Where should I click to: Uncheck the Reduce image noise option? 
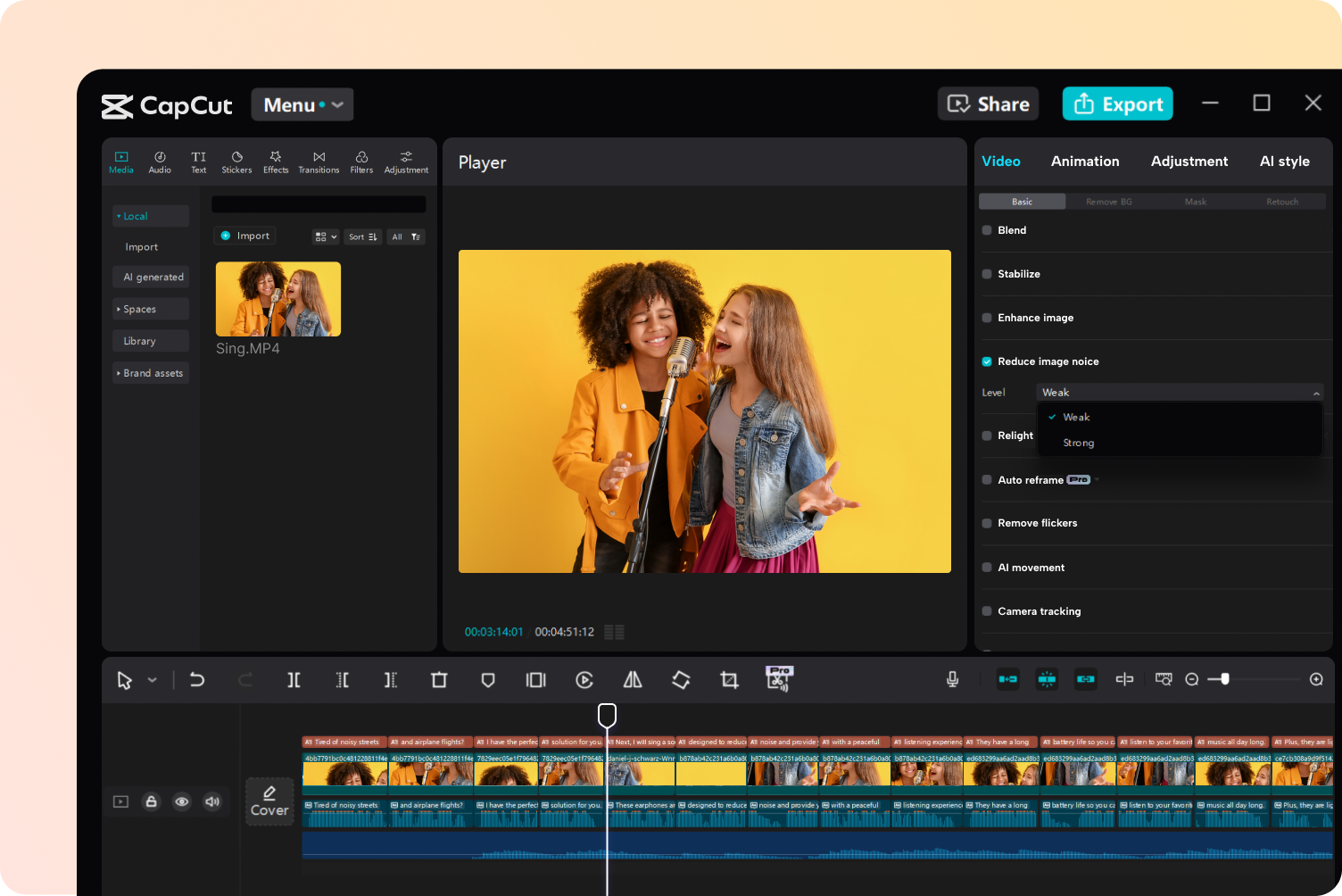[x=987, y=361]
